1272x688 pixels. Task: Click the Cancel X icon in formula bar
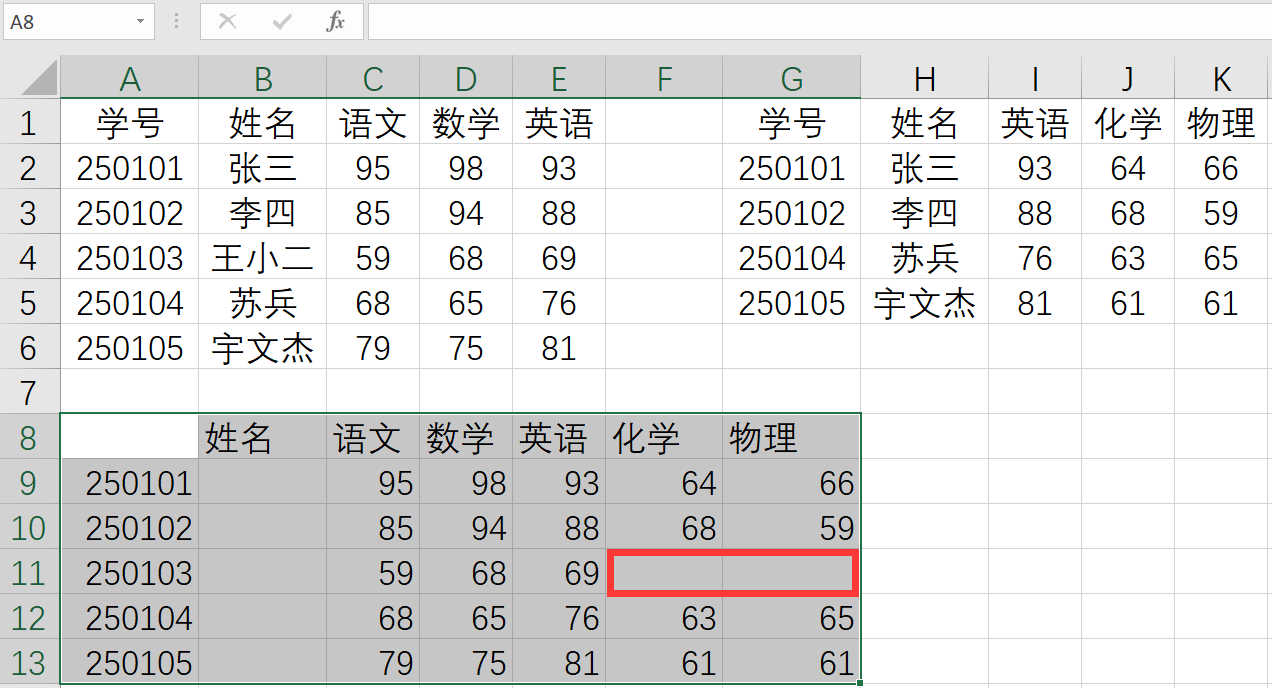click(x=228, y=21)
